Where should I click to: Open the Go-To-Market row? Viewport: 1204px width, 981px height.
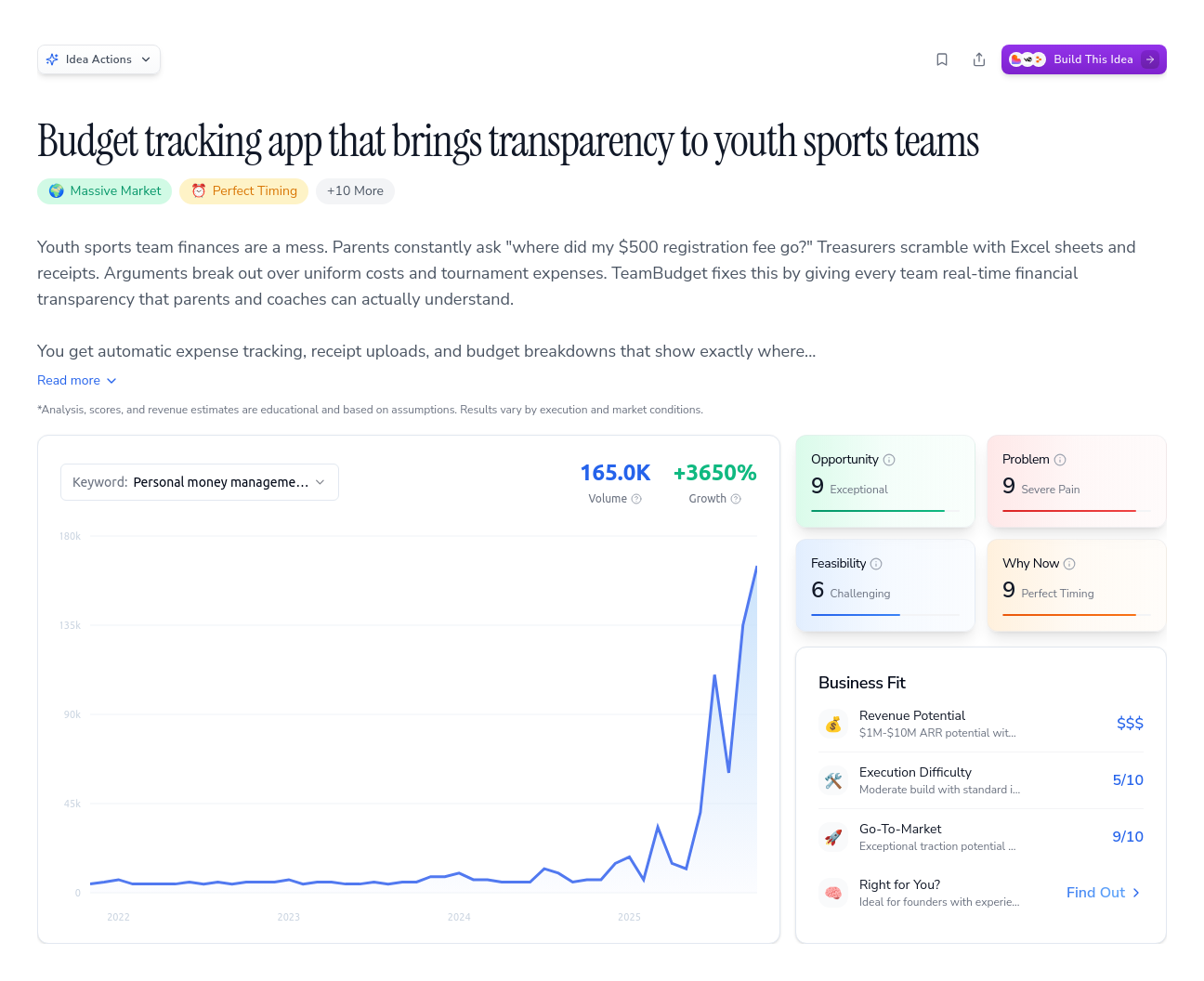pos(980,837)
